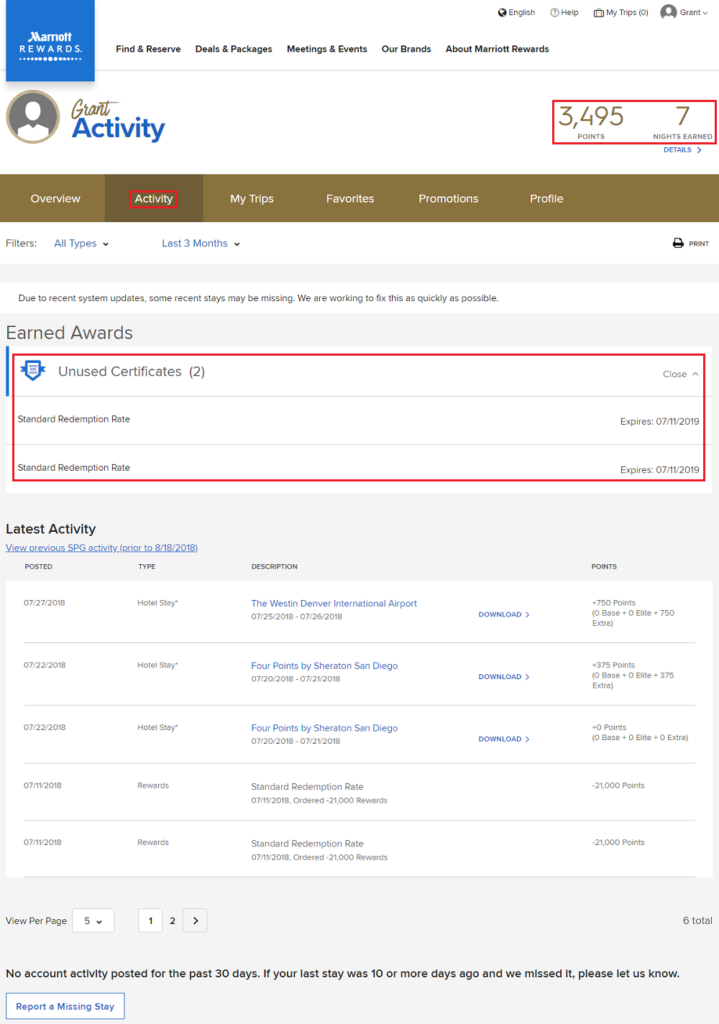
Task: Switch to the Promotions tab
Action: click(447, 198)
